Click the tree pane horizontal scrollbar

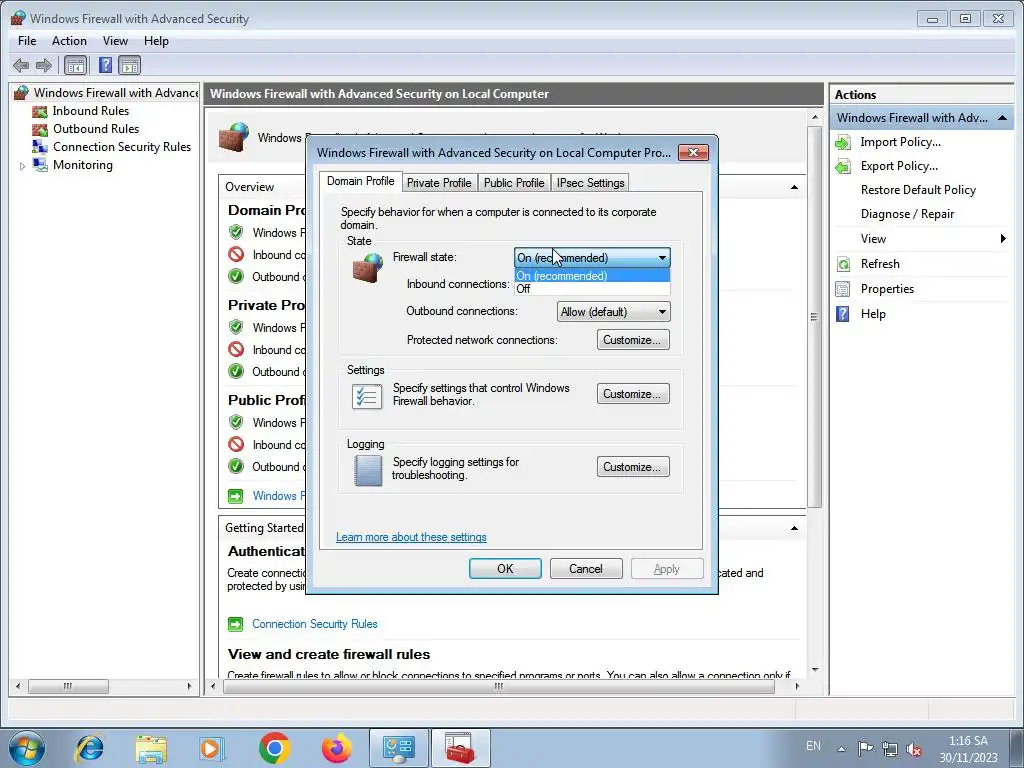[68, 686]
